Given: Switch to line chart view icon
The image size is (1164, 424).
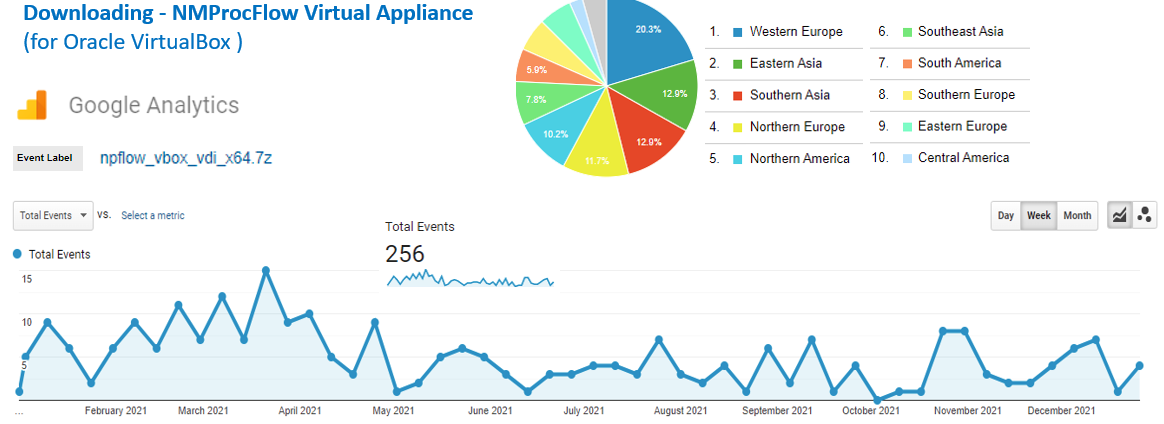Looking at the screenshot, I should click(x=1119, y=215).
